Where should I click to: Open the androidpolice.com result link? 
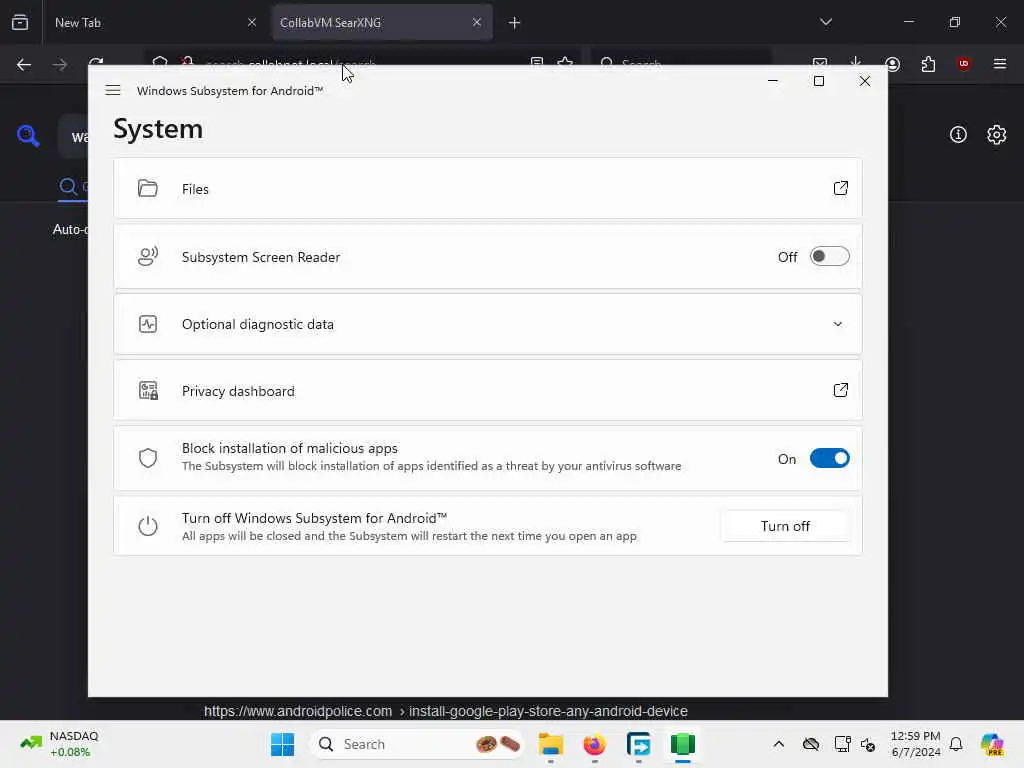tap(445, 711)
